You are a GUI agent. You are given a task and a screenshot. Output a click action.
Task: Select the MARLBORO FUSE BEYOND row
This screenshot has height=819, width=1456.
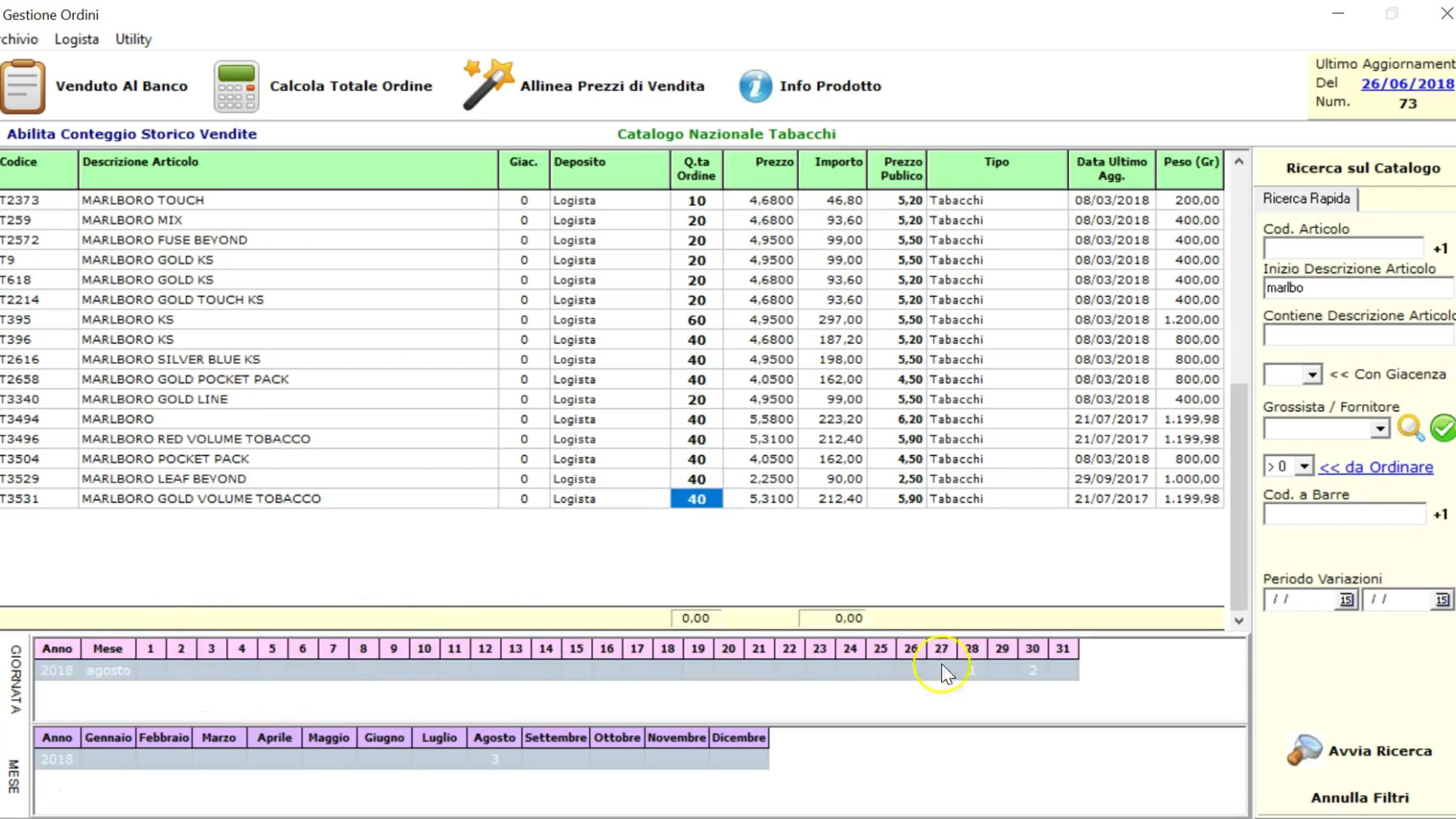pos(612,240)
